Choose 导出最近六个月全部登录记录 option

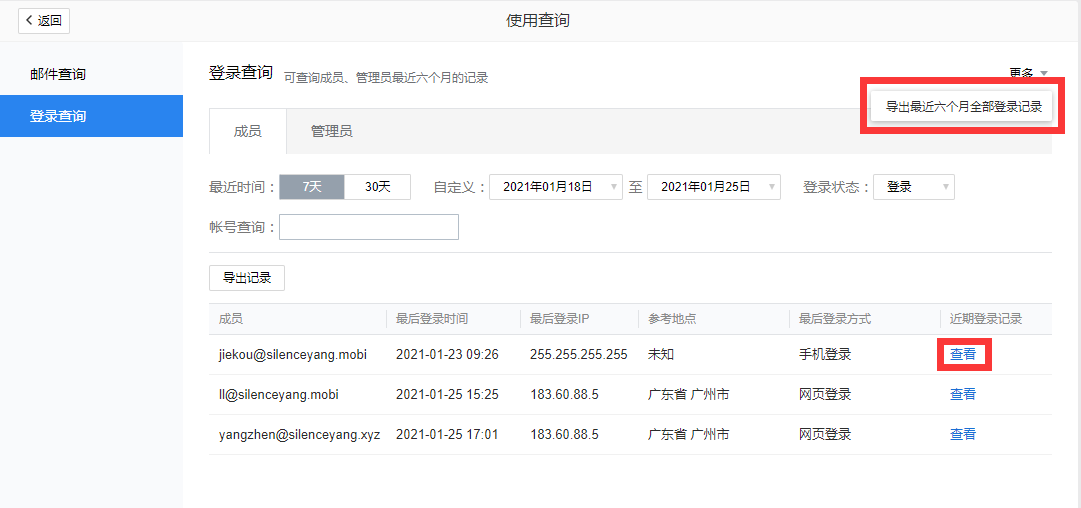pyautogui.click(x=963, y=106)
